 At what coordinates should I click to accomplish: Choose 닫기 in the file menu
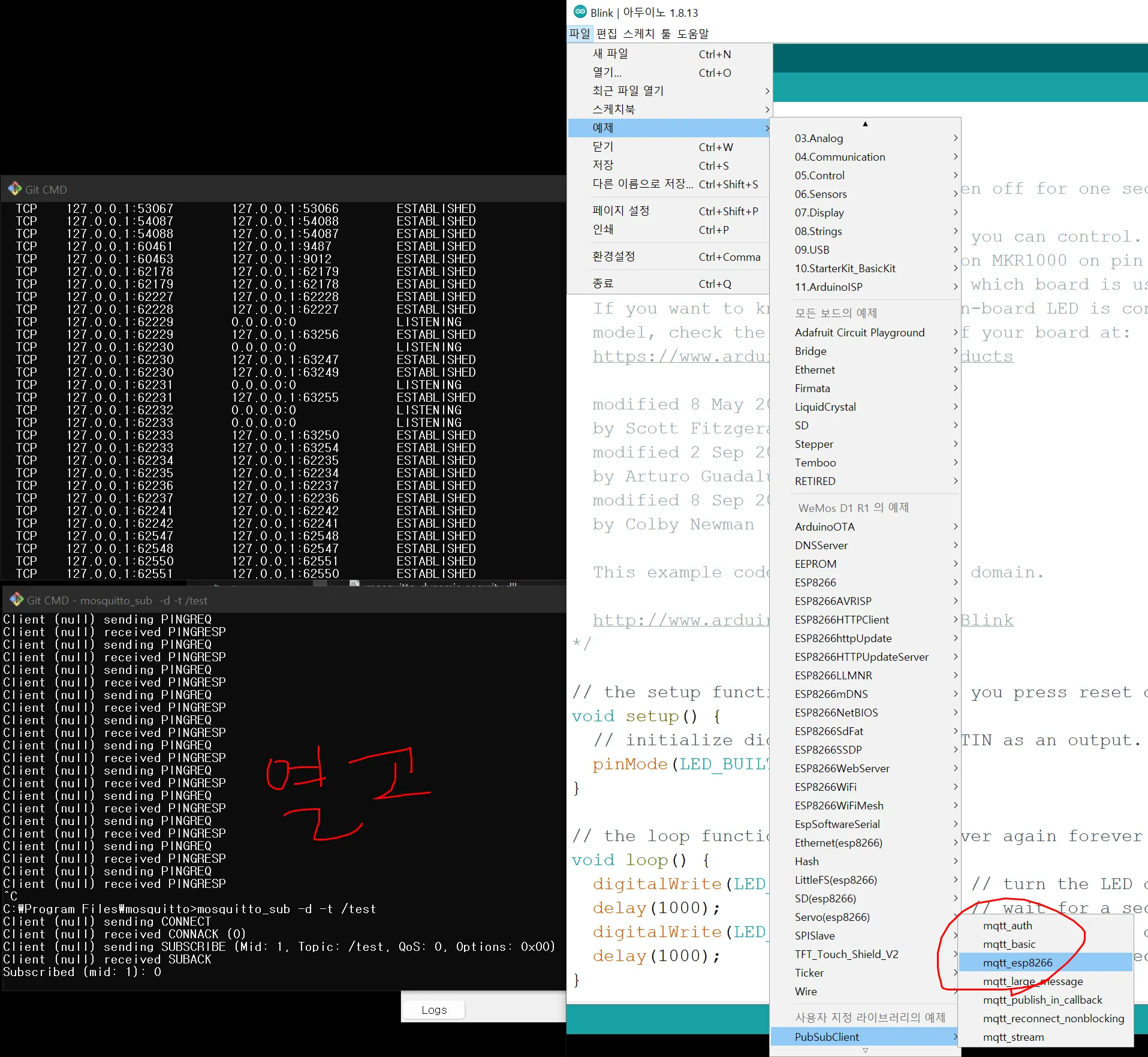(668, 147)
